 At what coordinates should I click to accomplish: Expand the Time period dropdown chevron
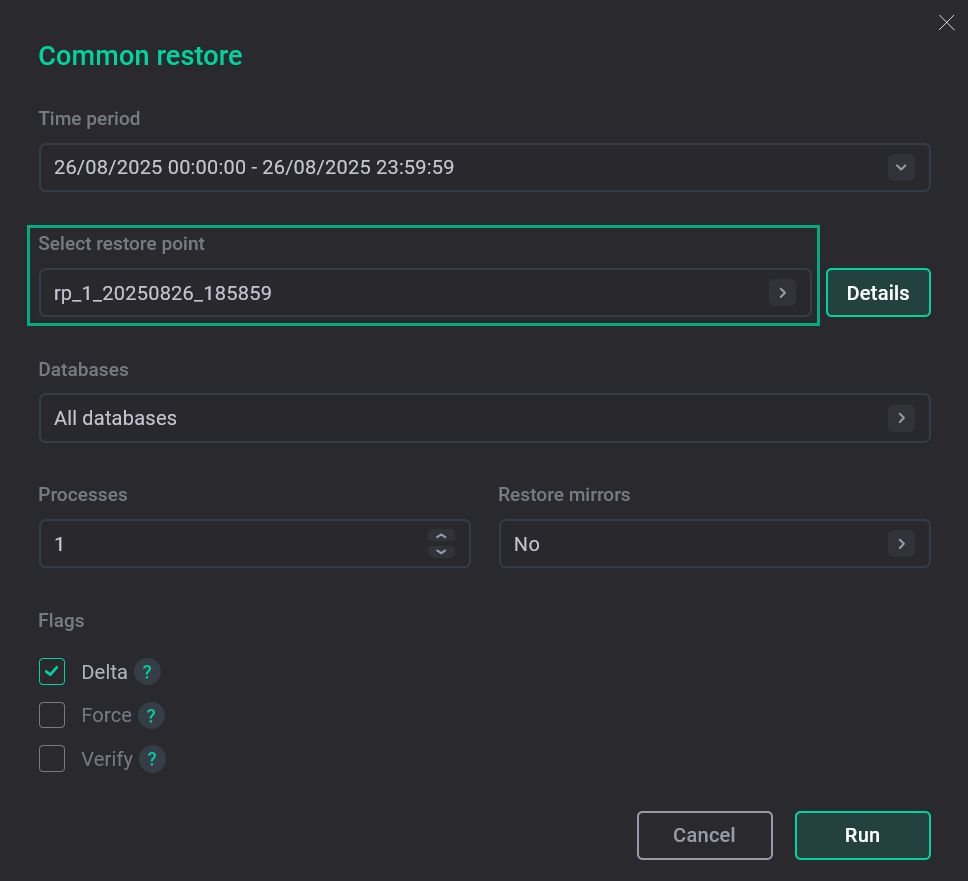[x=901, y=168]
